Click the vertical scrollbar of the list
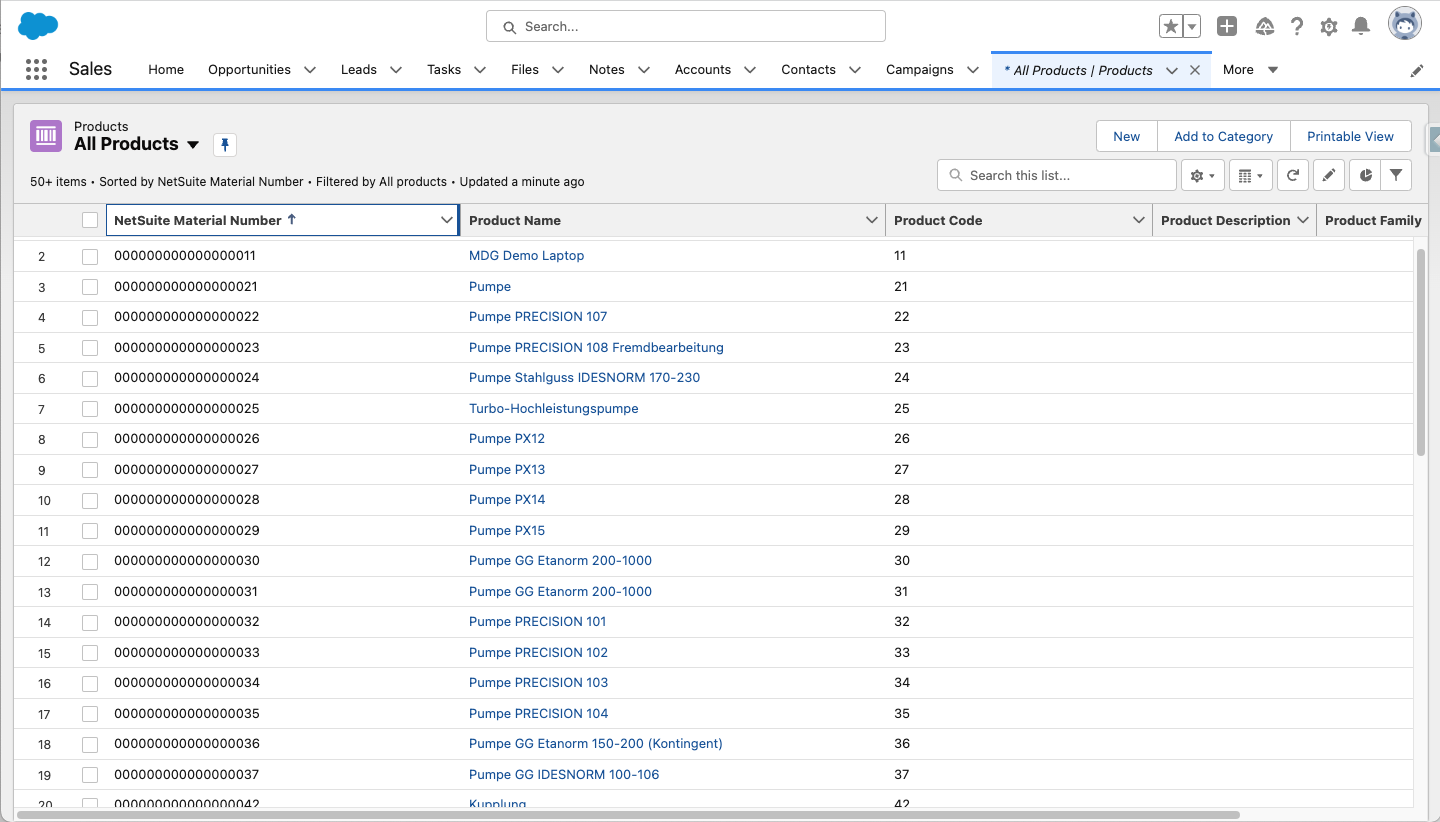 point(1421,352)
